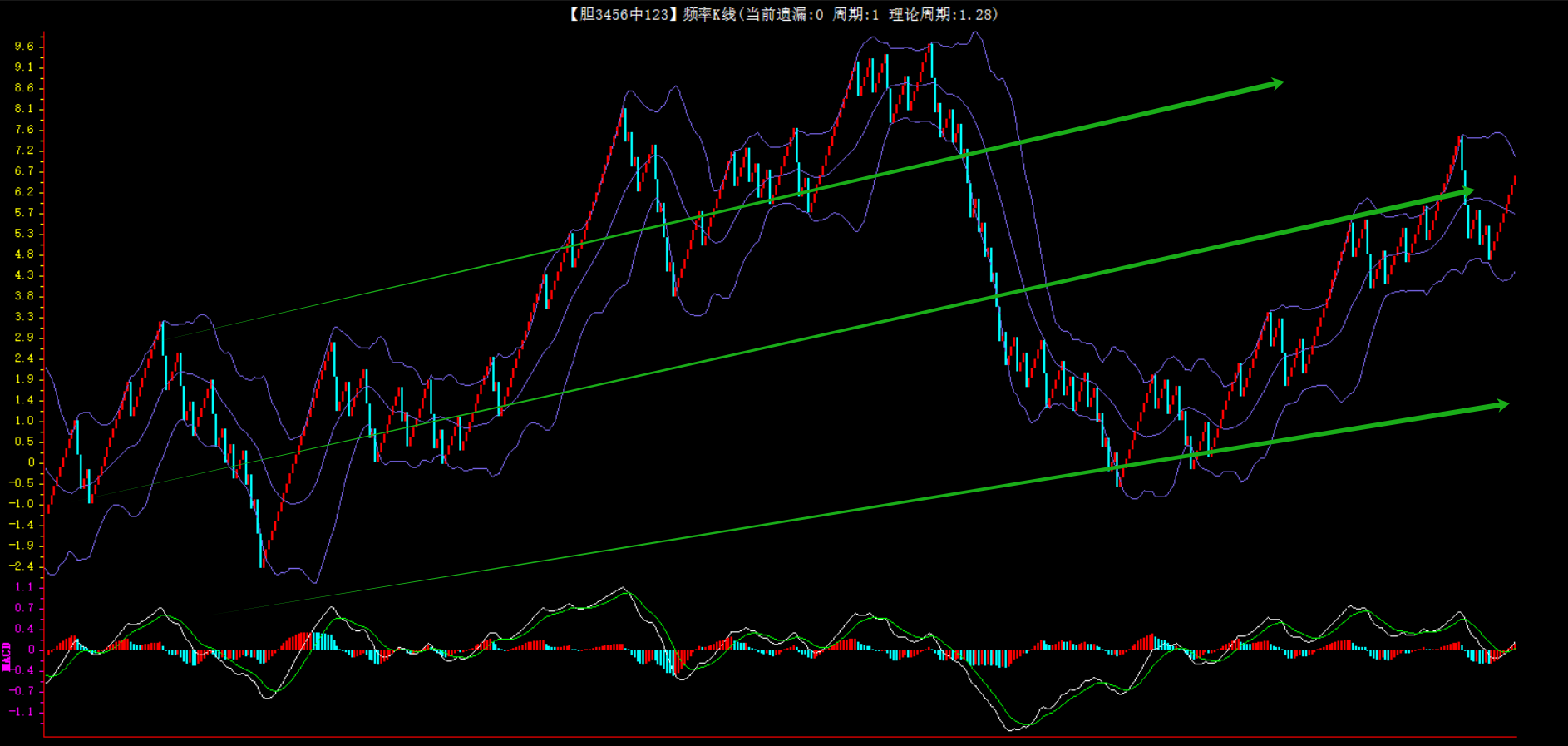Click the 6.2 value on the price axis
This screenshot has height=746, width=1568.
(24, 192)
